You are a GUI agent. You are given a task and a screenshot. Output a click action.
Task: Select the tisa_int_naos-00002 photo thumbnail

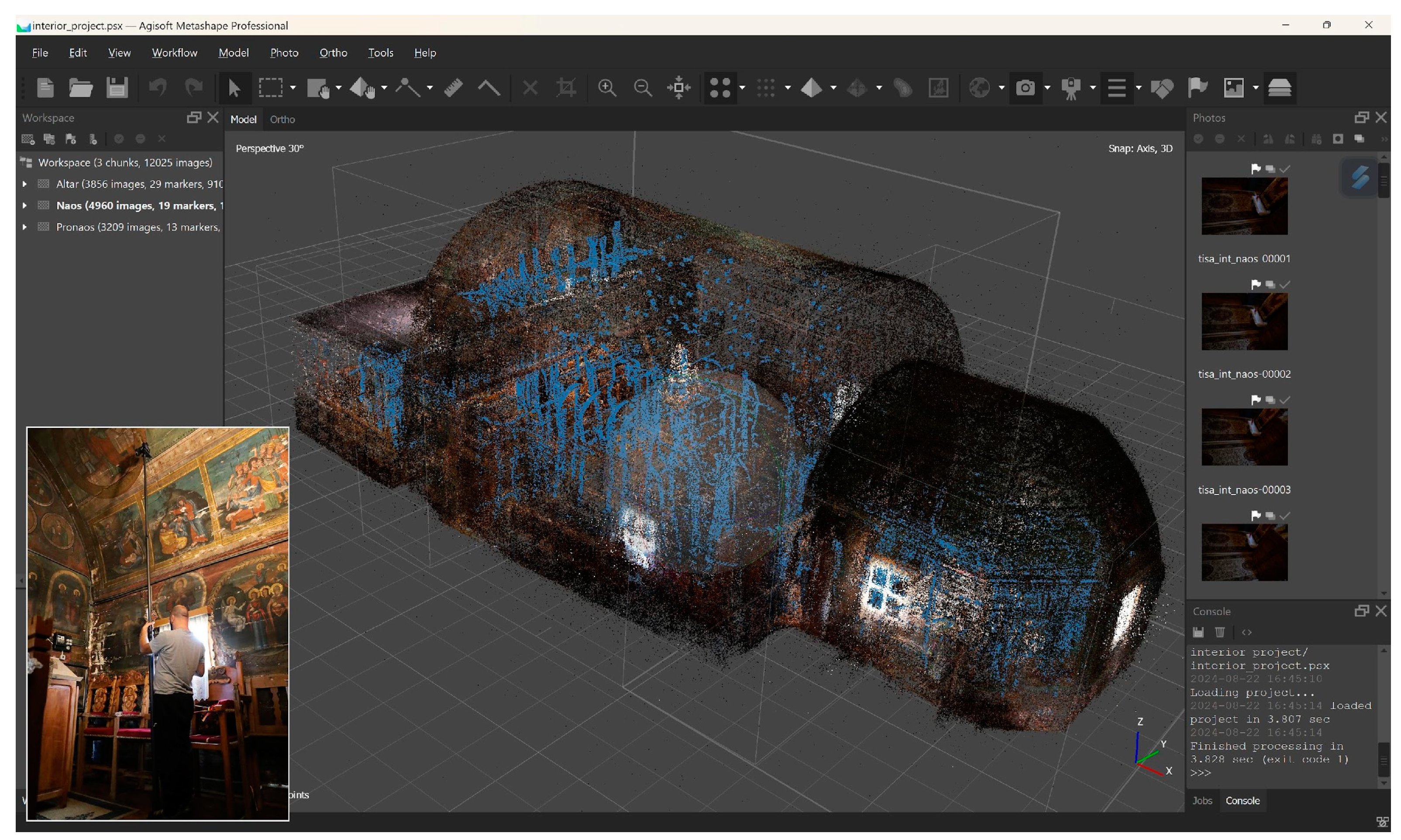point(1244,321)
